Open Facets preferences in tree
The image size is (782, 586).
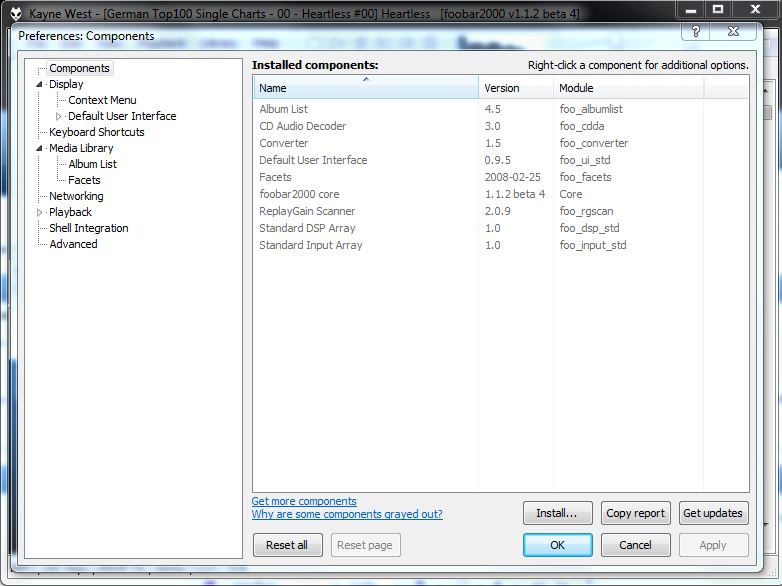(84, 180)
